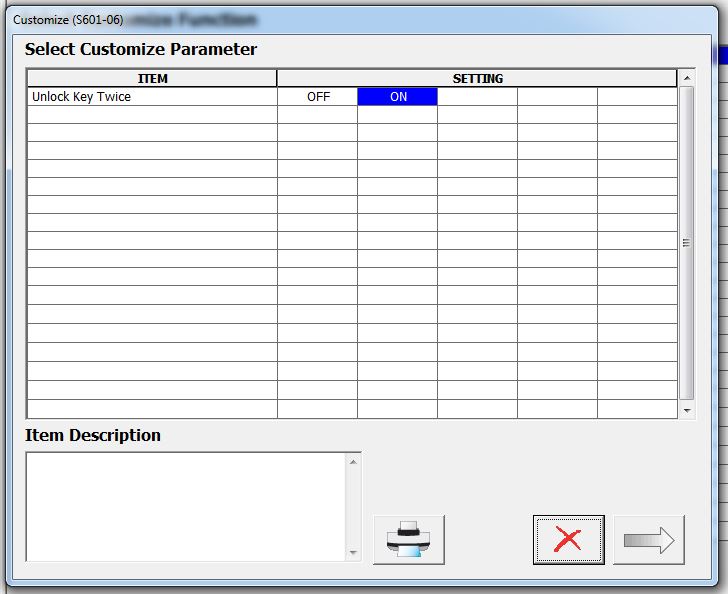
Task: Click the Item Description label
Action: click(93, 435)
